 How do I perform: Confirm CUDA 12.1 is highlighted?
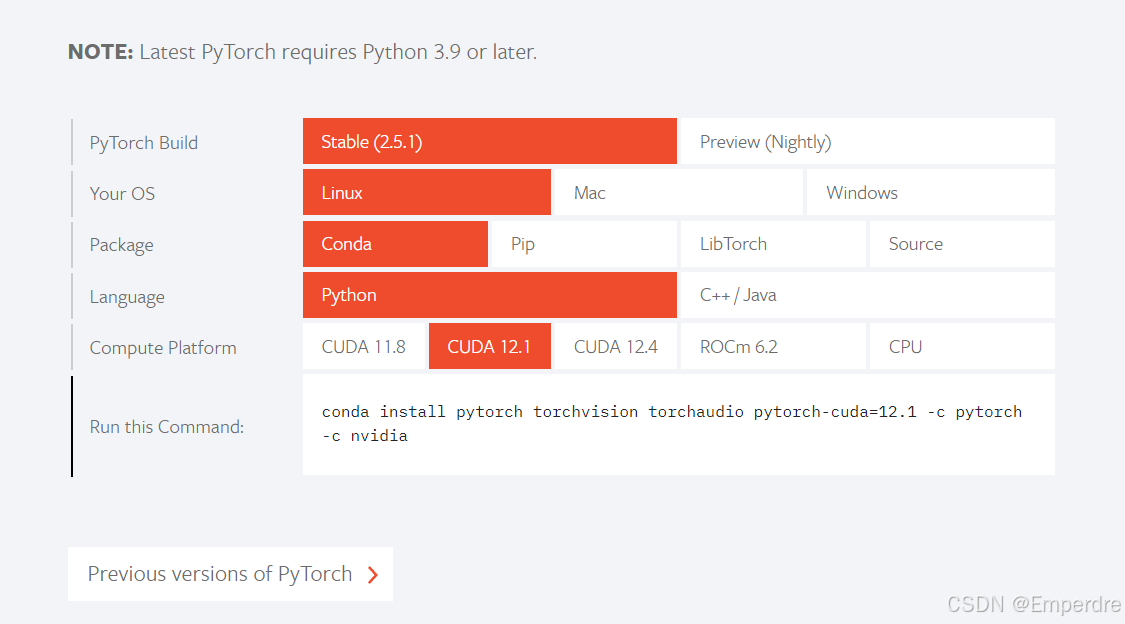489,346
